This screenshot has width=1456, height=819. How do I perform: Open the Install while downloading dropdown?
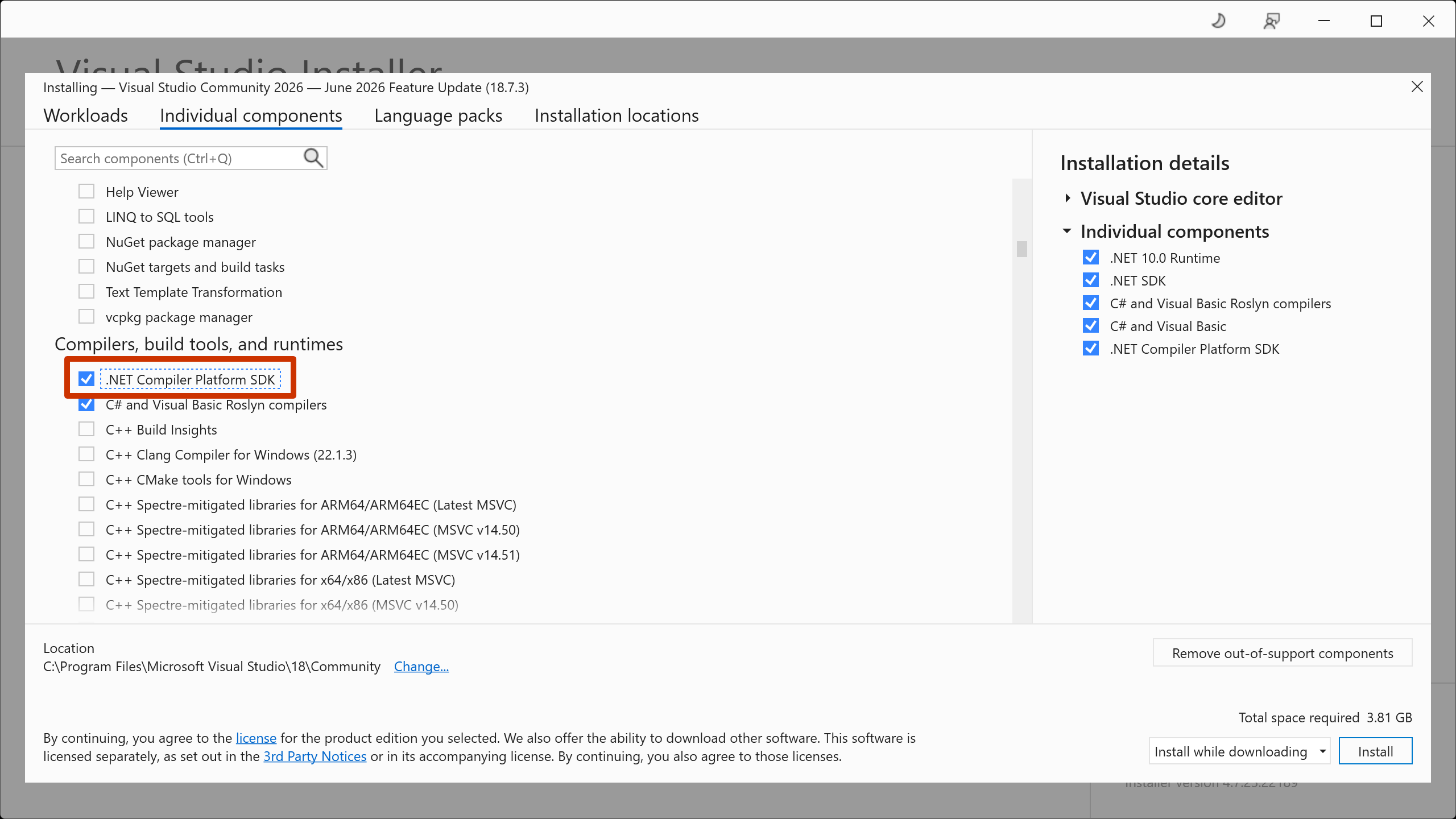pos(1239,751)
